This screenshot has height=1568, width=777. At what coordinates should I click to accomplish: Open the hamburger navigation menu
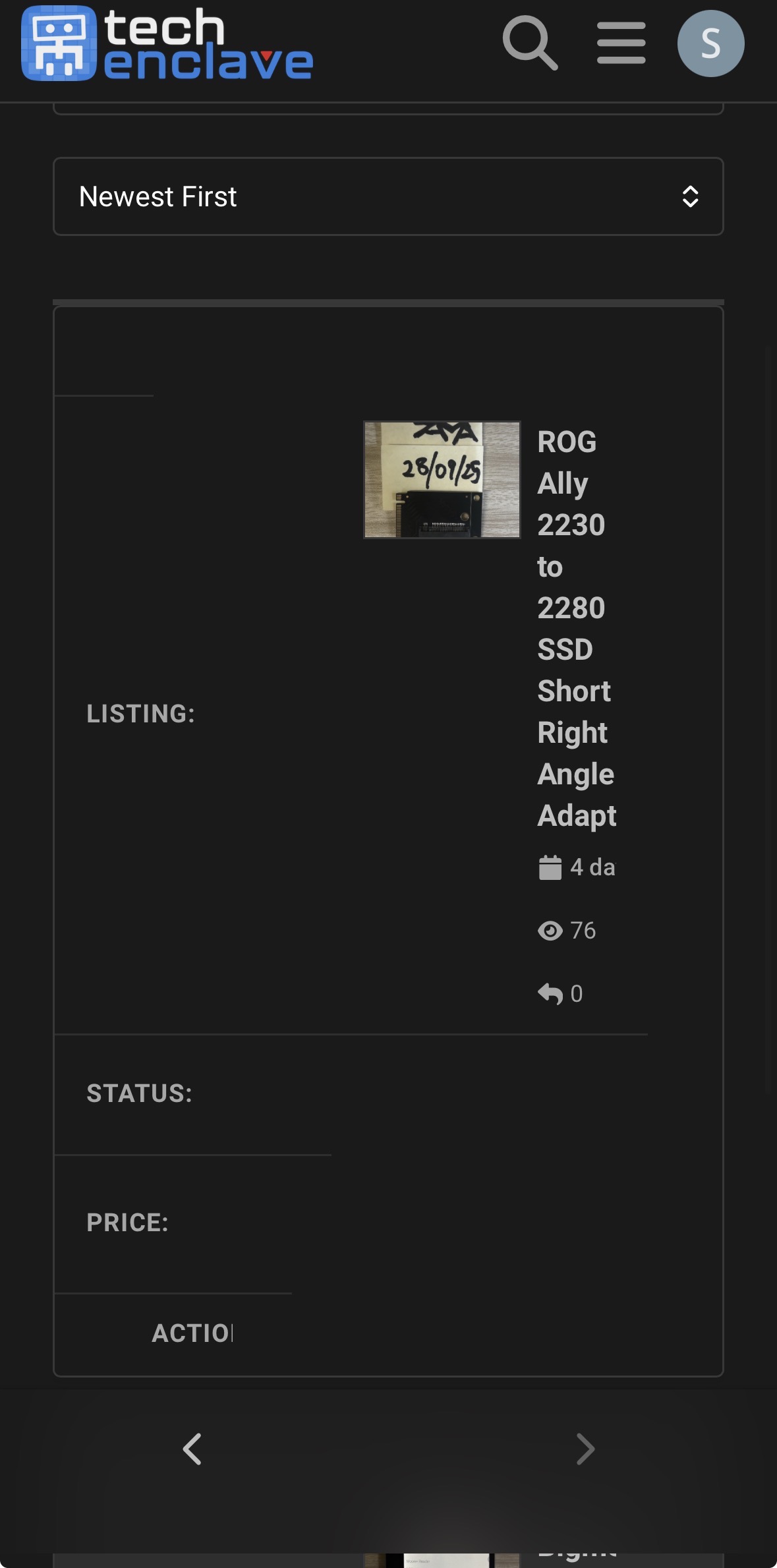click(x=621, y=44)
